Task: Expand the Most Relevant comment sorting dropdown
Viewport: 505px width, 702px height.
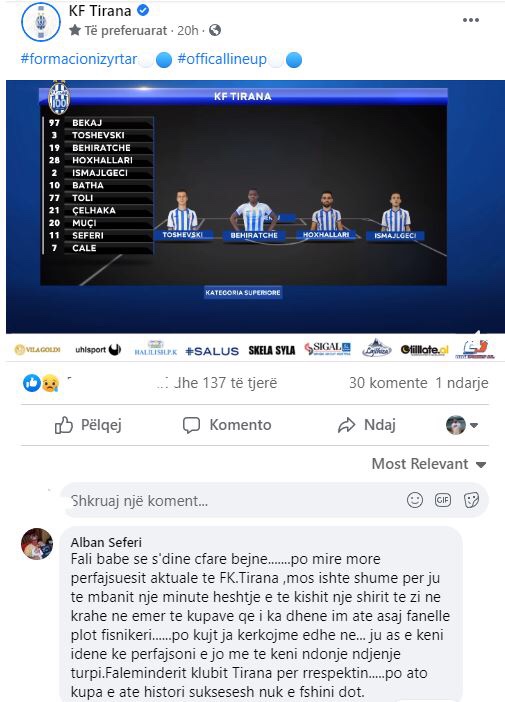Action: coord(429,464)
